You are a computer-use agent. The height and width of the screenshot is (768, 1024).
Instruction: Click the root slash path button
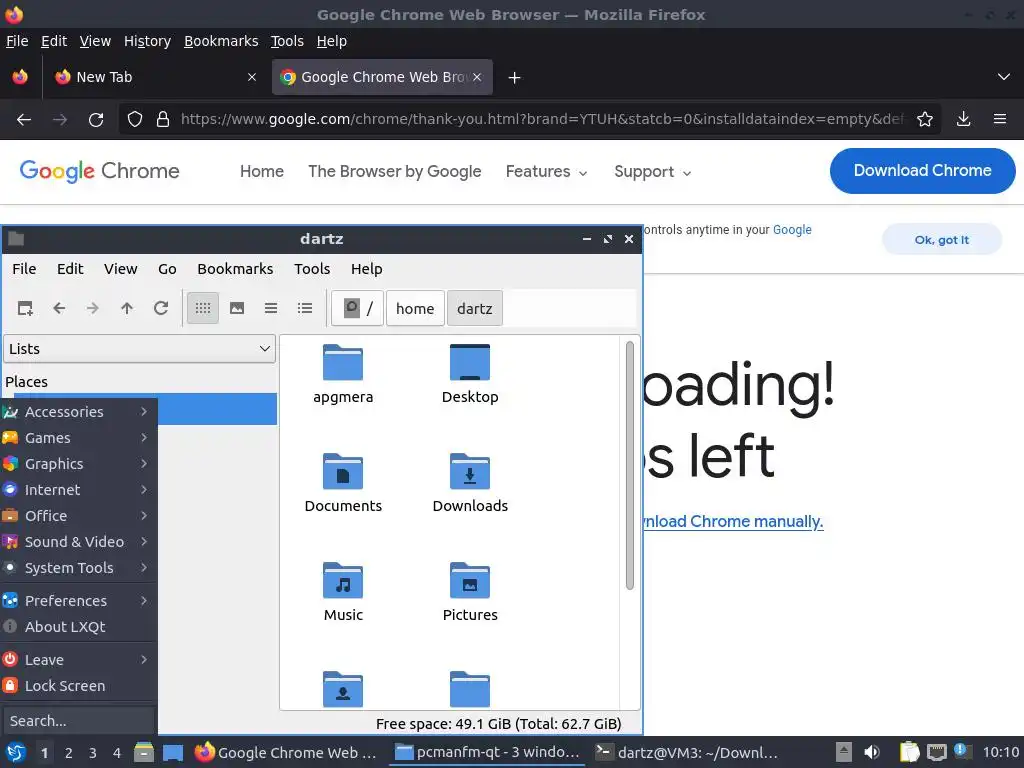click(x=357, y=308)
